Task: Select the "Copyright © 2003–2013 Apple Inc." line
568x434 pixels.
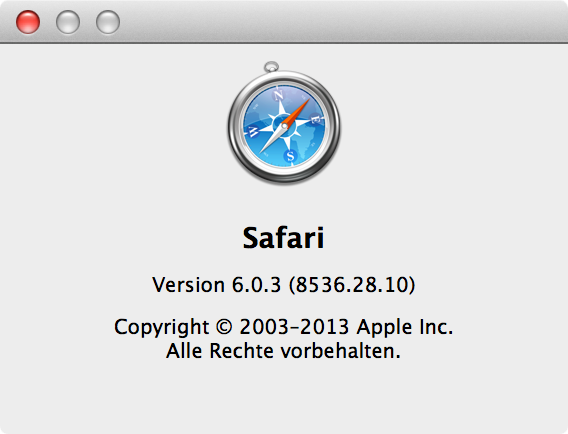Action: click(x=284, y=327)
